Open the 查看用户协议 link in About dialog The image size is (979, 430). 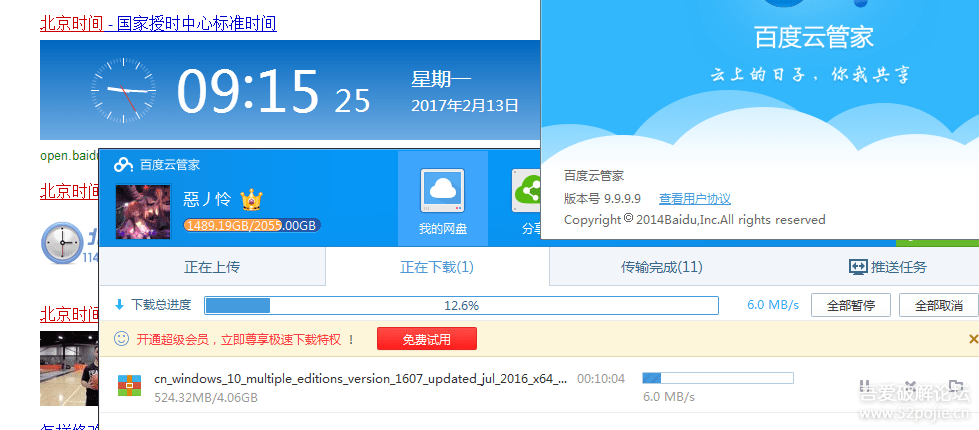point(694,199)
